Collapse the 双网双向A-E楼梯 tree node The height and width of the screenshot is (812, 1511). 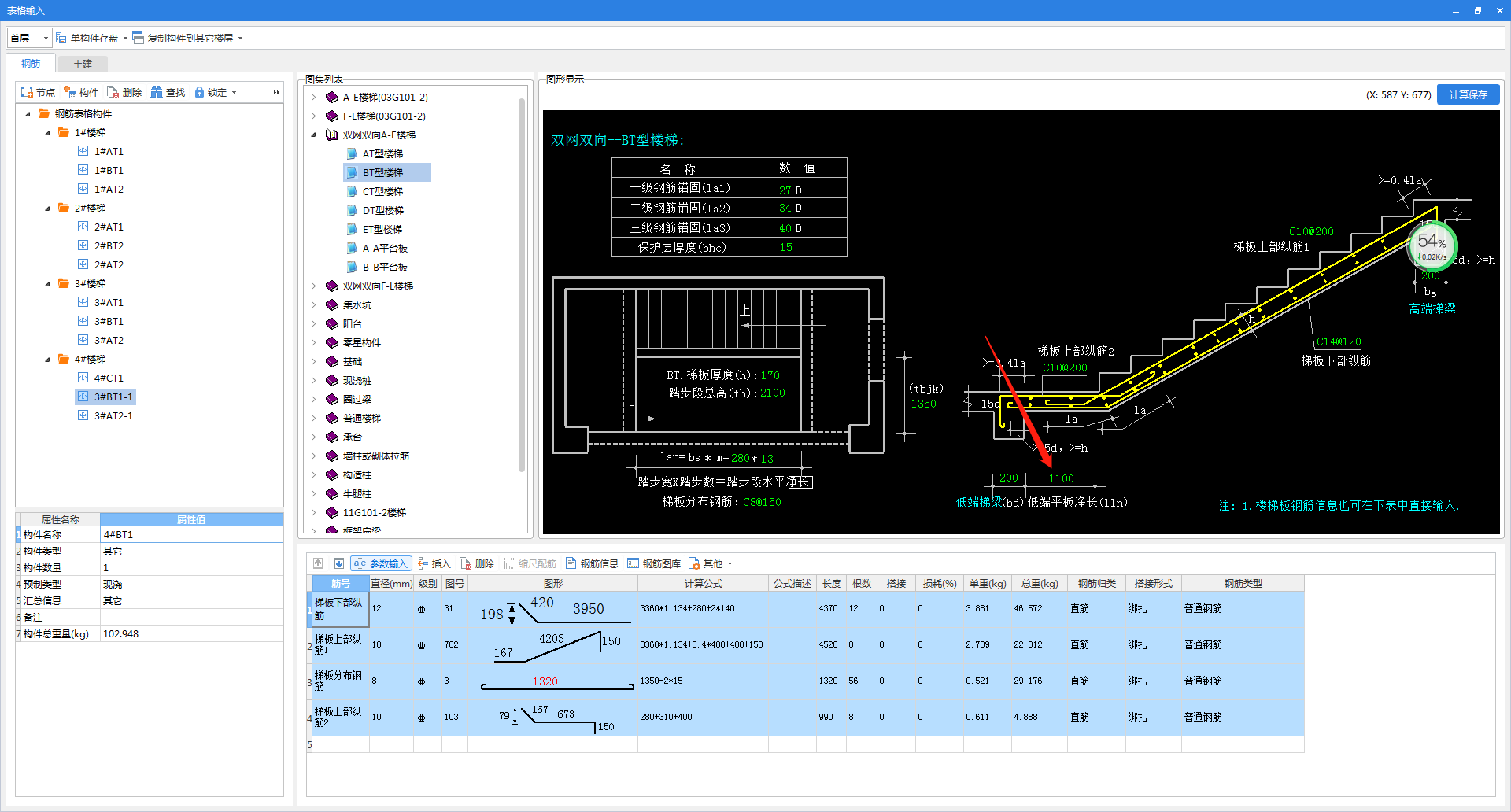pyautogui.click(x=313, y=135)
